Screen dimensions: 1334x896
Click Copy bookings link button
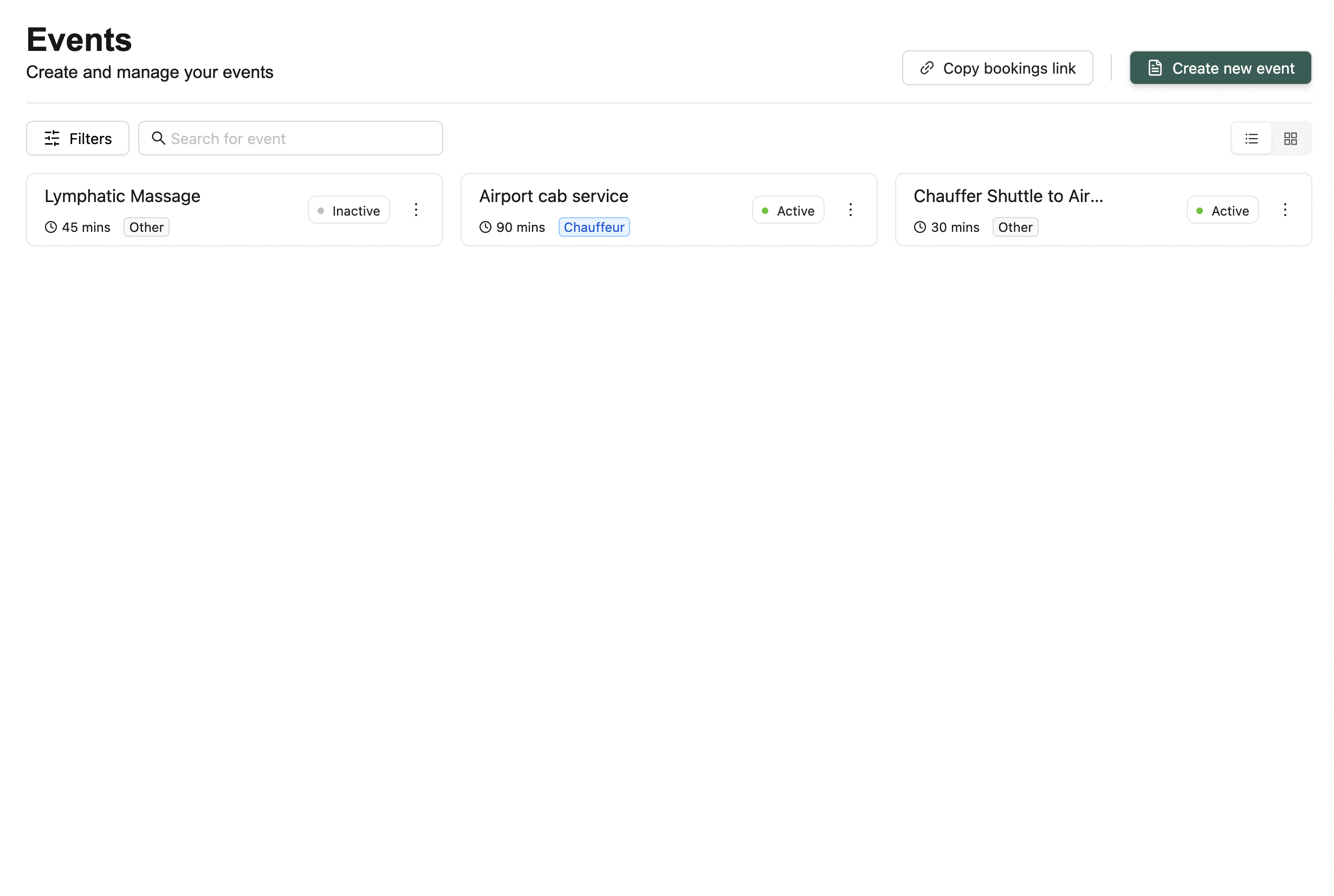998,68
